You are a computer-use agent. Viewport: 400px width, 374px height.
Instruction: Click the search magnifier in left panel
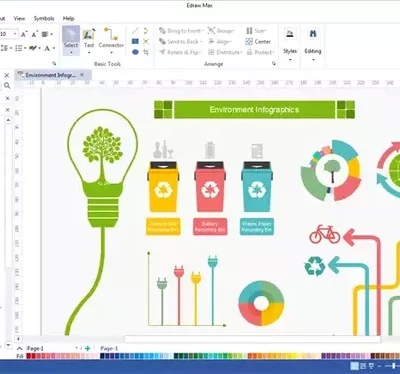7,86
